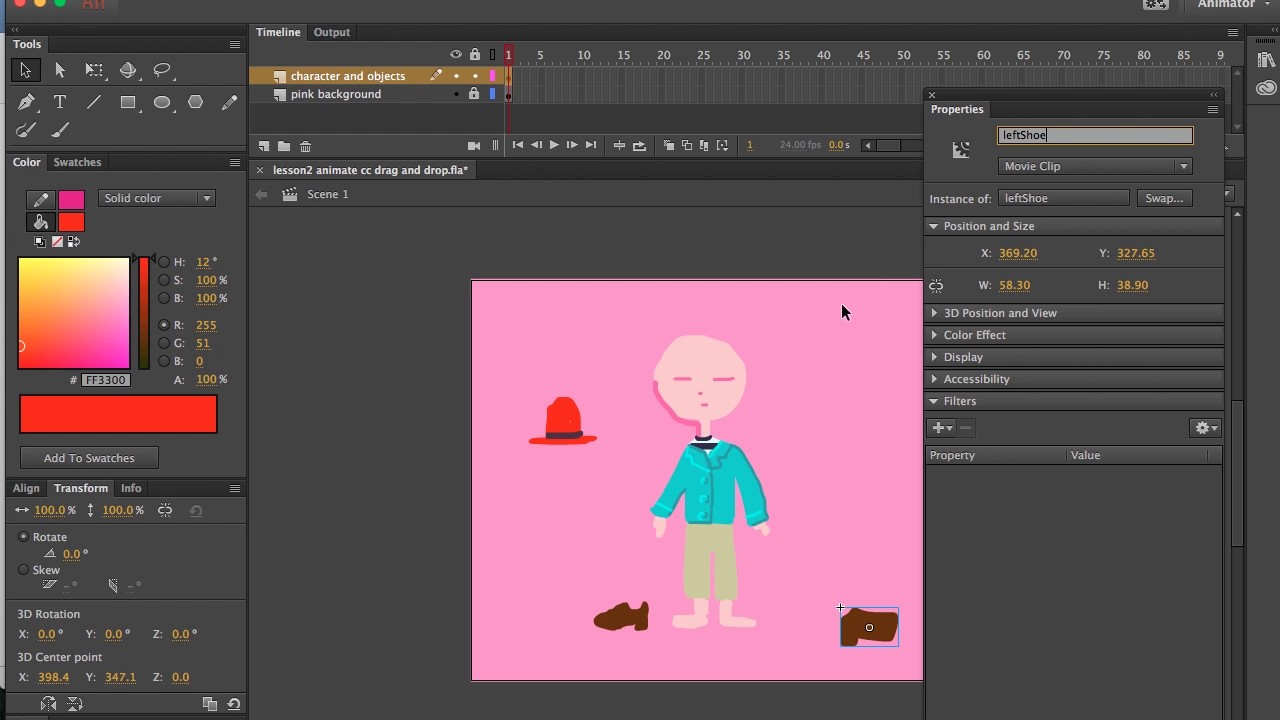Image resolution: width=1280 pixels, height=720 pixels.
Task: Select the Paint Brush tool
Action: coord(26,130)
